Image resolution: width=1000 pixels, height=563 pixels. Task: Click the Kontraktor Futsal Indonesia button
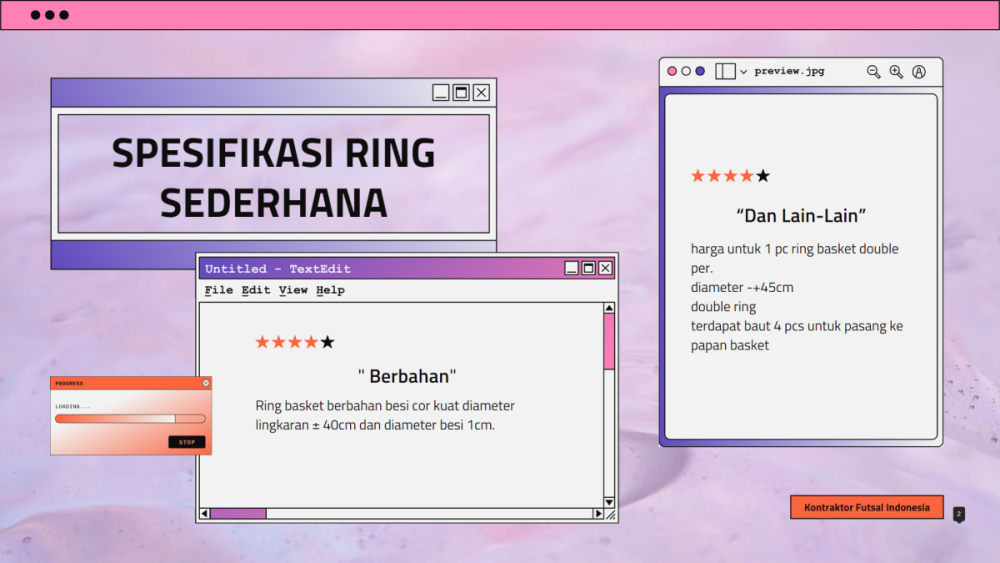tap(867, 508)
